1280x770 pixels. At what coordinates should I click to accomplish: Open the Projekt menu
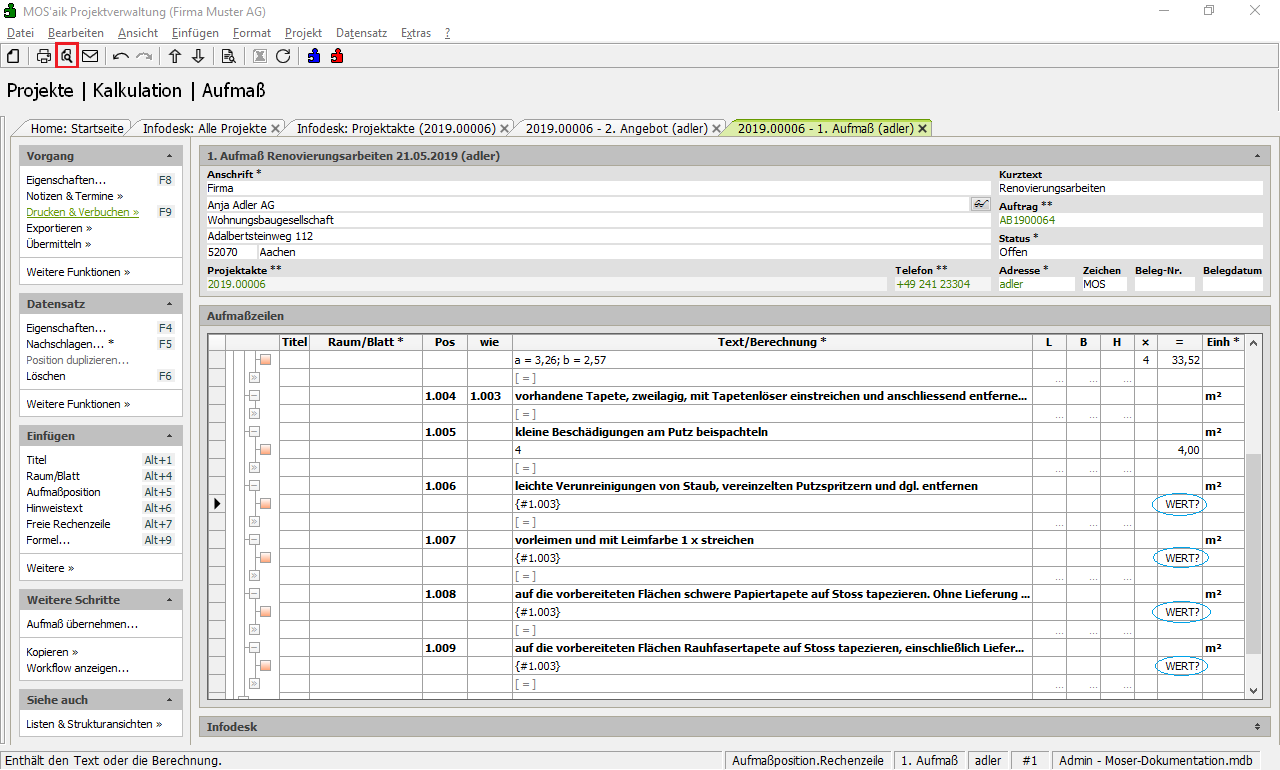tap(303, 33)
